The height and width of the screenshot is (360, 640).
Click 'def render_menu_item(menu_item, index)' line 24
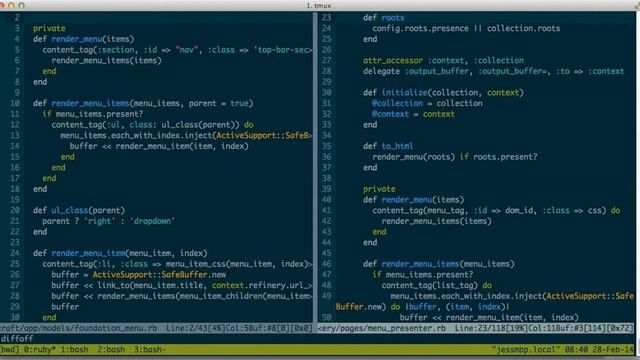coord(120,253)
